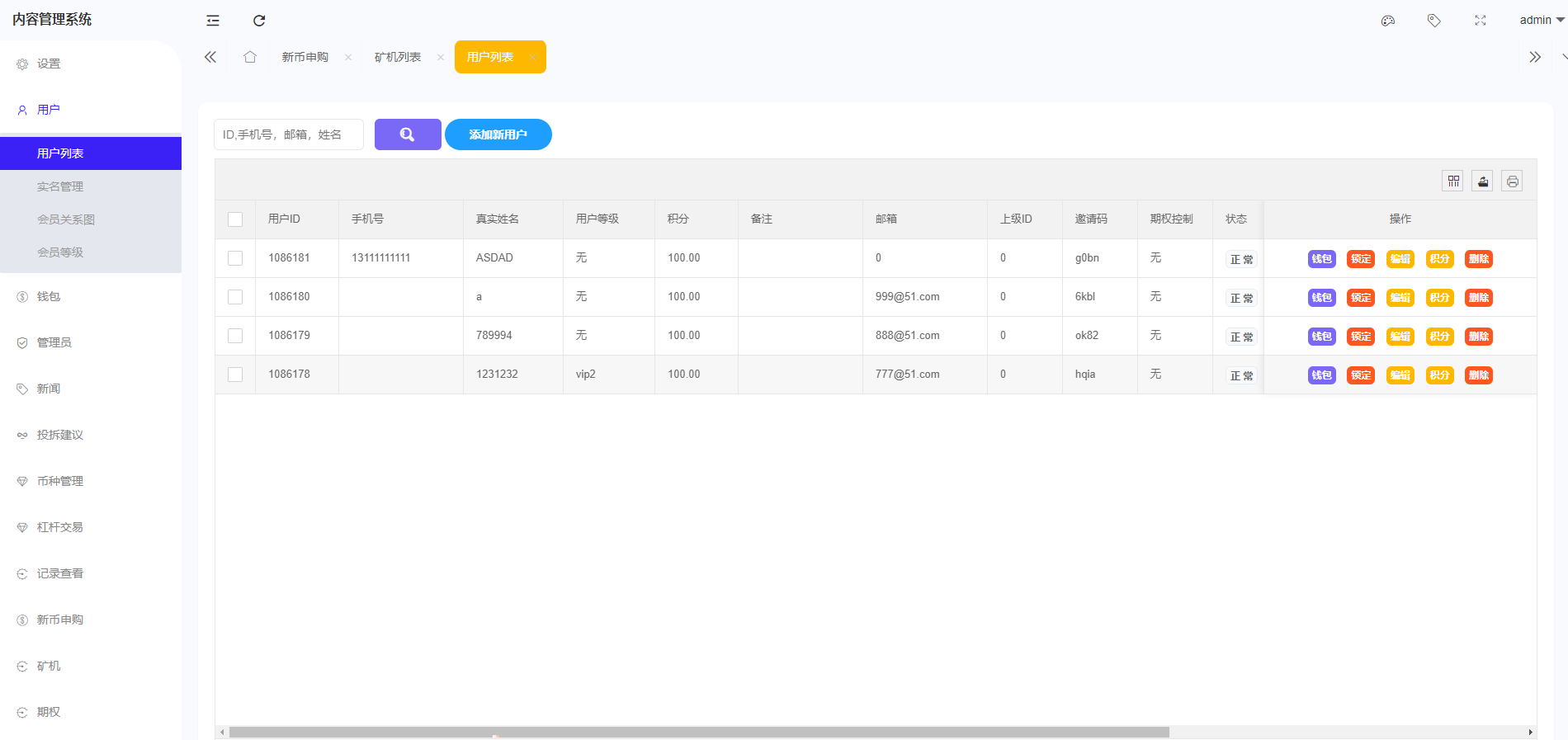The width and height of the screenshot is (1568, 740).
Task: Open the admin account dropdown
Action: click(x=1541, y=21)
